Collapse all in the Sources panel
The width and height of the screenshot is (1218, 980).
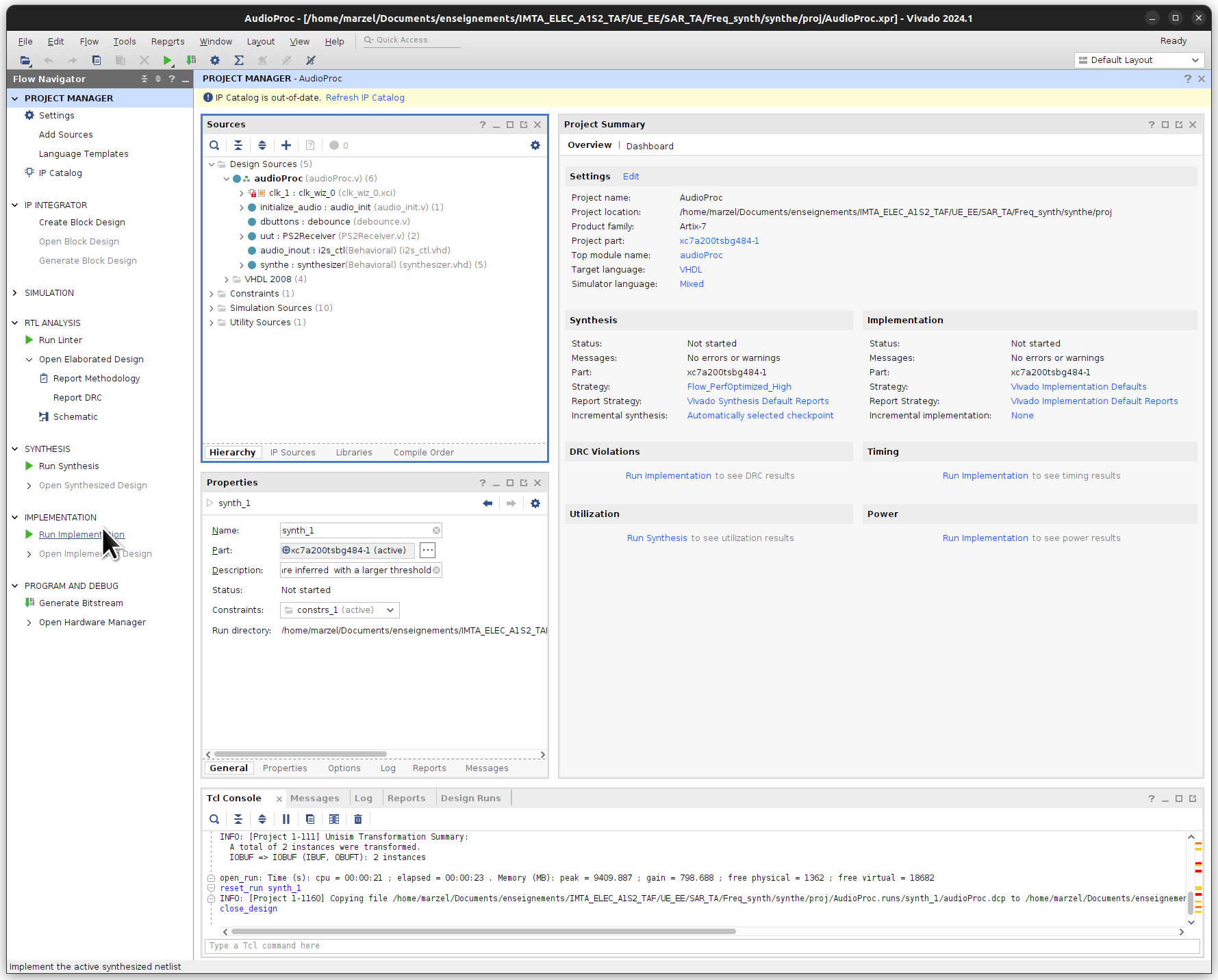[238, 145]
